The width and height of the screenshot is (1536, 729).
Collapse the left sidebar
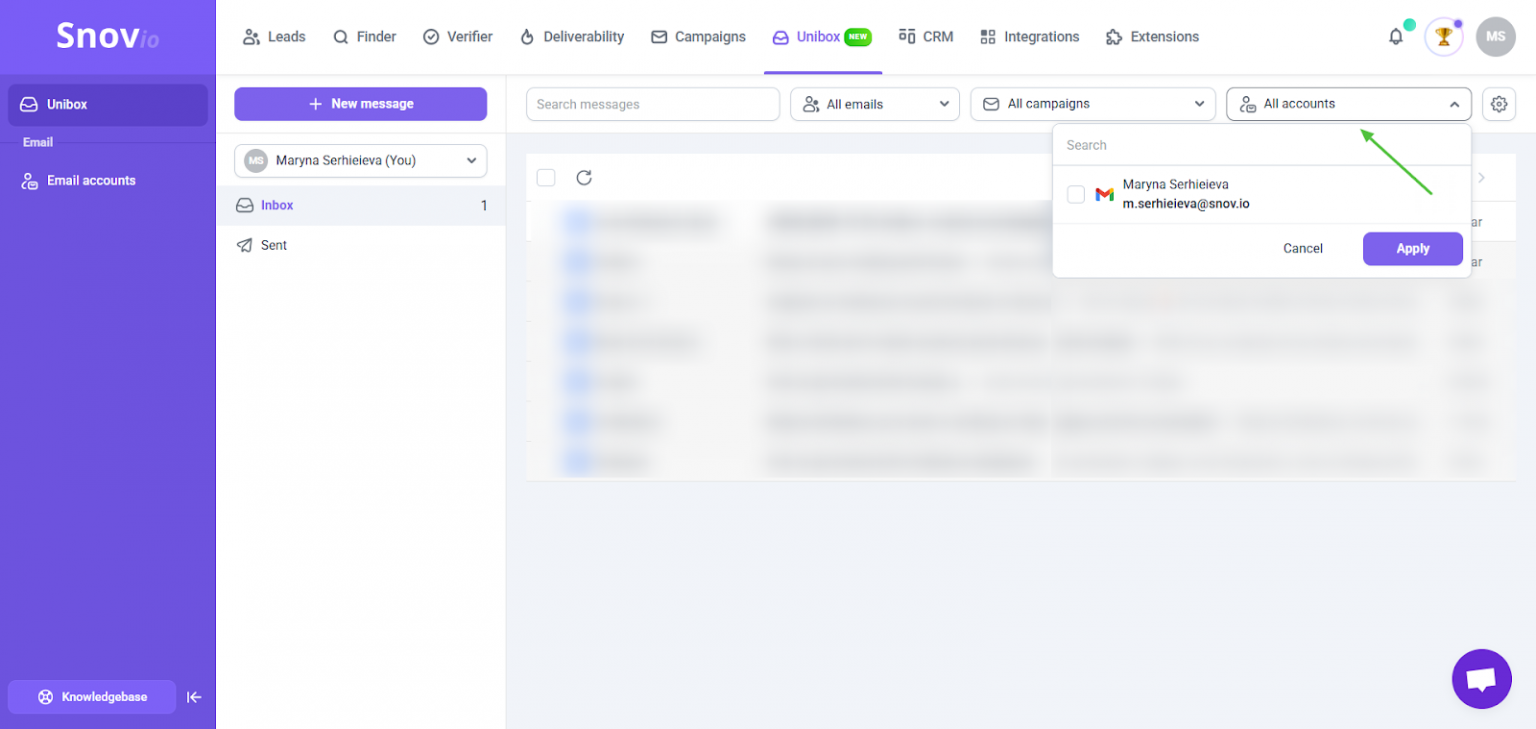coord(194,697)
